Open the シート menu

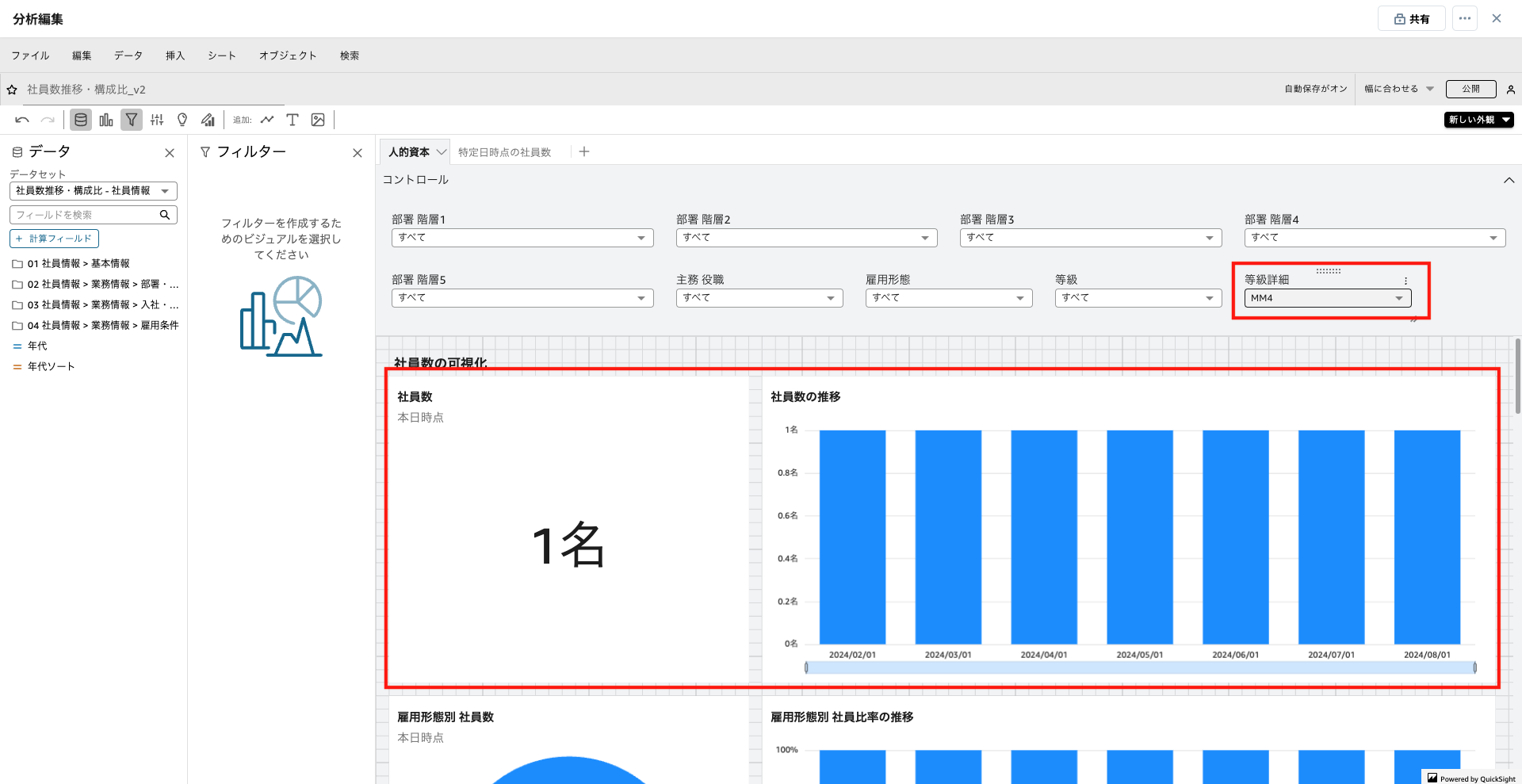(221, 55)
